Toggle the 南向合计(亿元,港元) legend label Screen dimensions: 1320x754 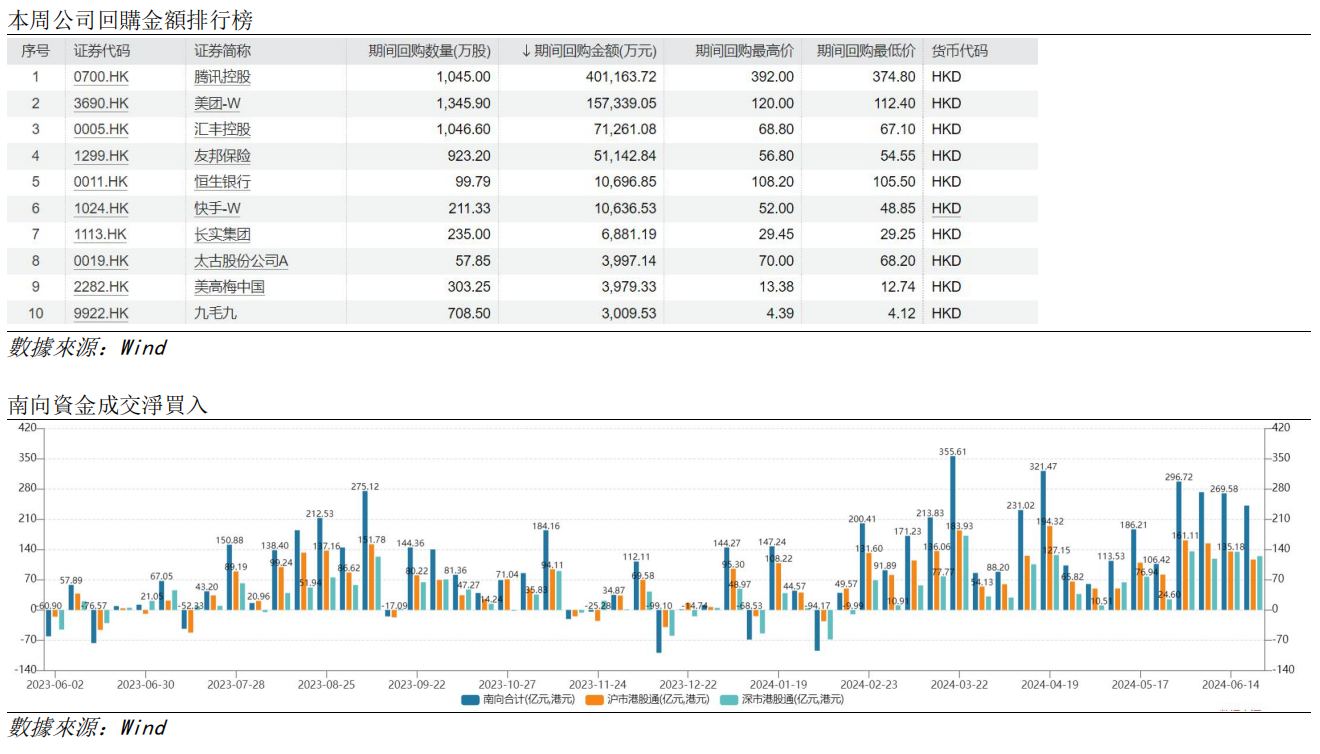(x=528, y=700)
